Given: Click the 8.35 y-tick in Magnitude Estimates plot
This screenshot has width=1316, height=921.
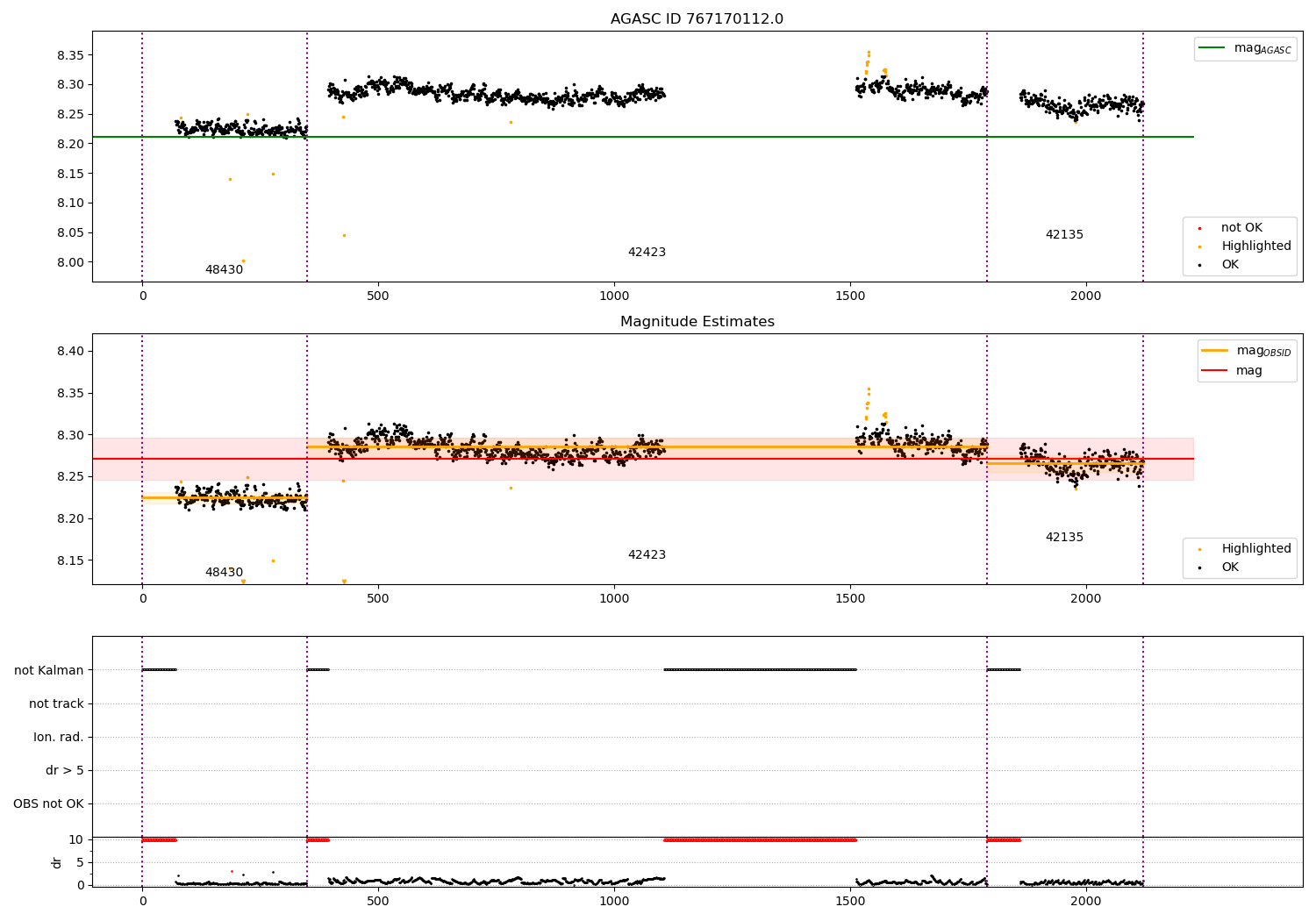Looking at the screenshot, I should [70, 393].
